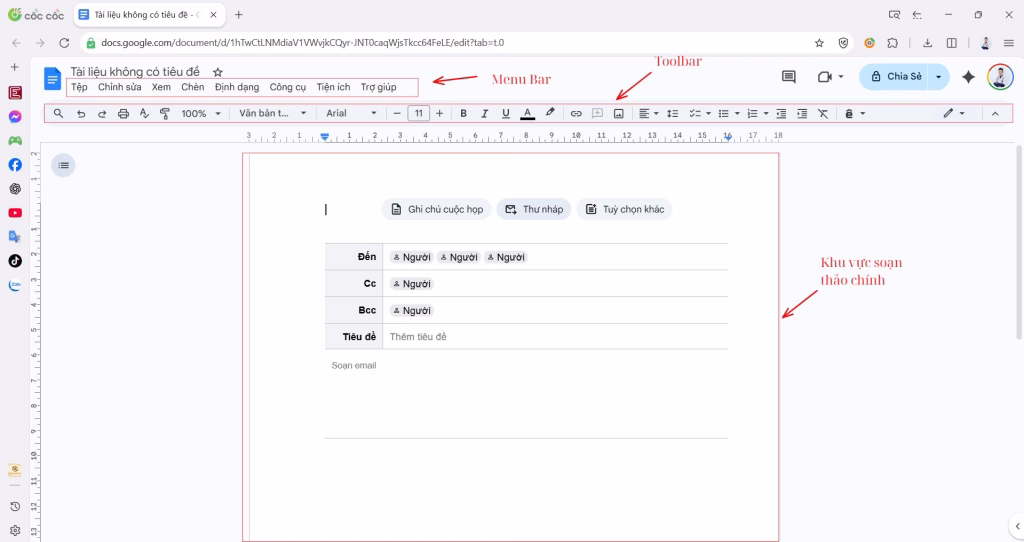Redo the last action

point(102,114)
